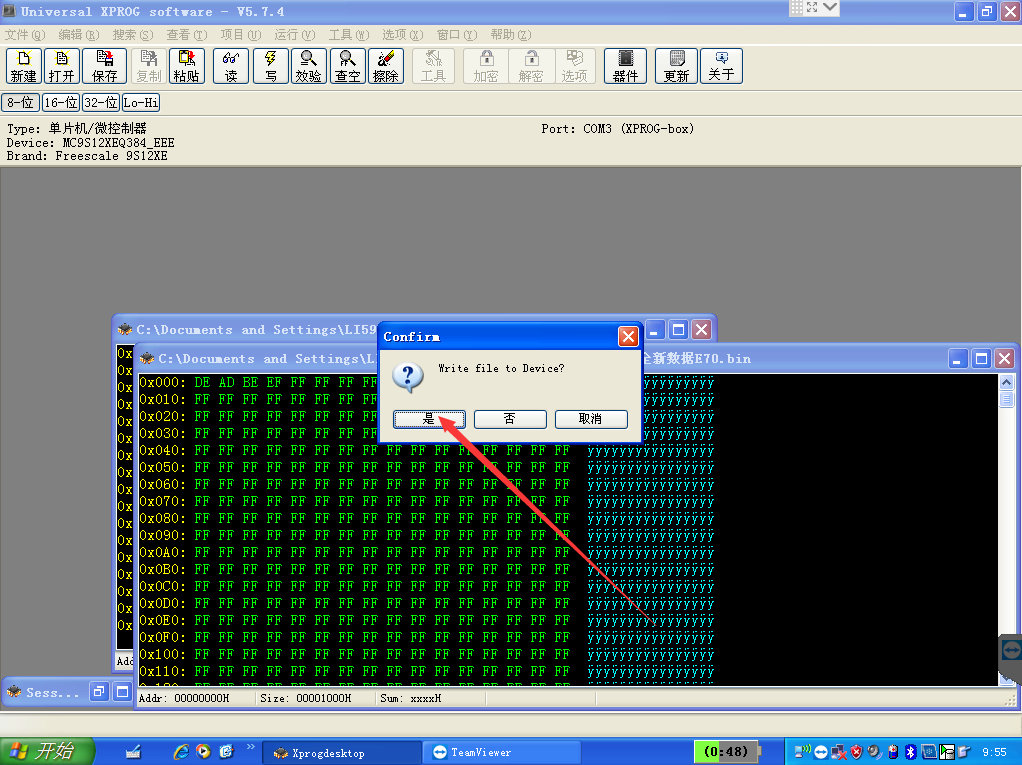Click the 查空 (Blank check) toolbar icon
The height and width of the screenshot is (765, 1022).
pyautogui.click(x=347, y=66)
